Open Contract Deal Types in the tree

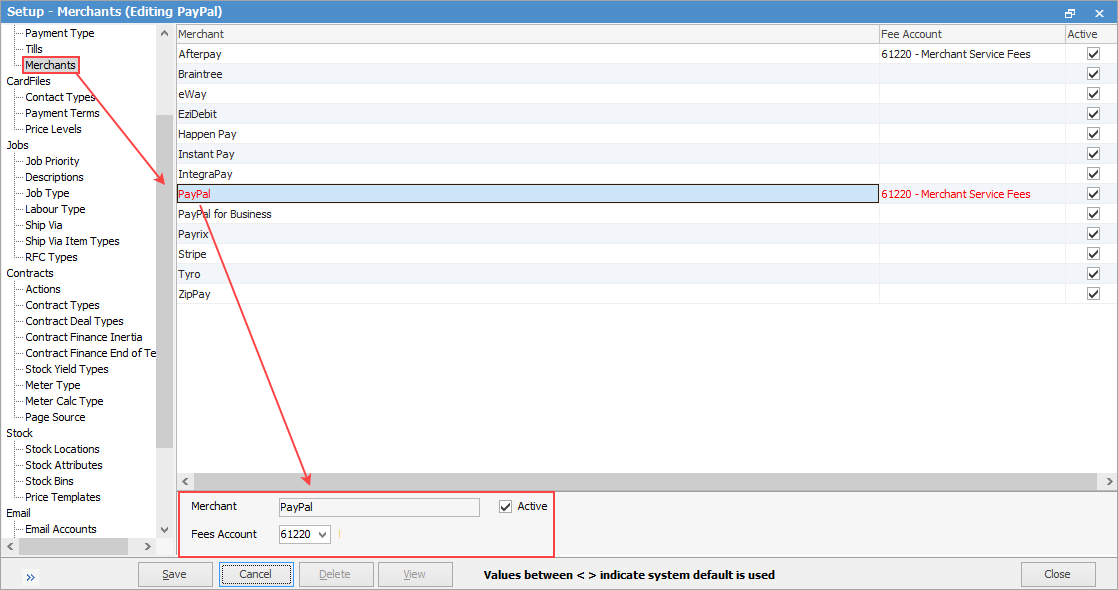tap(74, 321)
